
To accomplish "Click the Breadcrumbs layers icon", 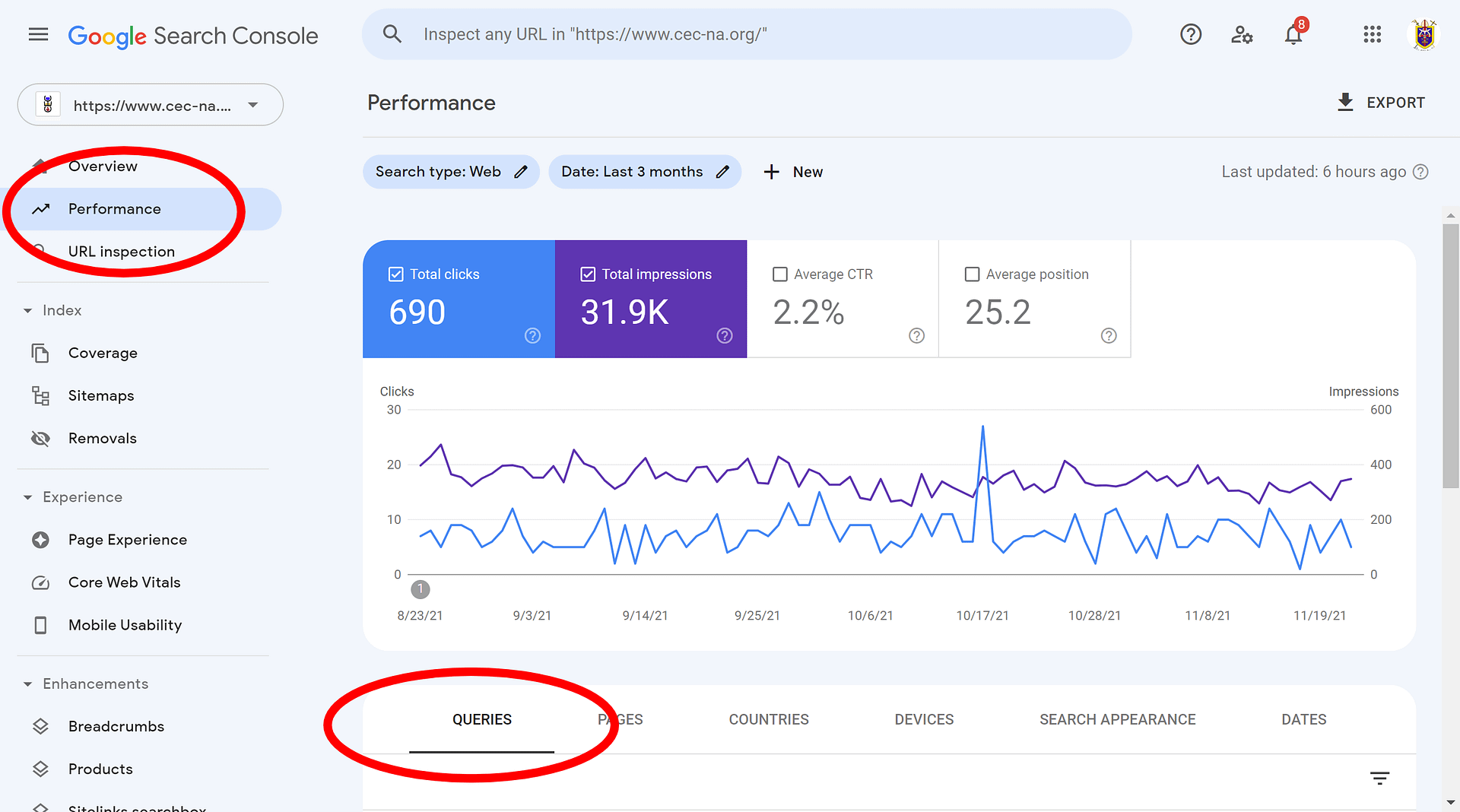I will point(40,726).
